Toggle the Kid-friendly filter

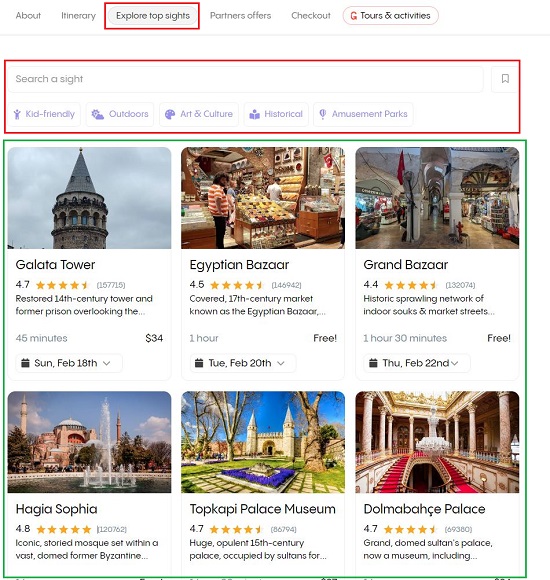click(44, 114)
